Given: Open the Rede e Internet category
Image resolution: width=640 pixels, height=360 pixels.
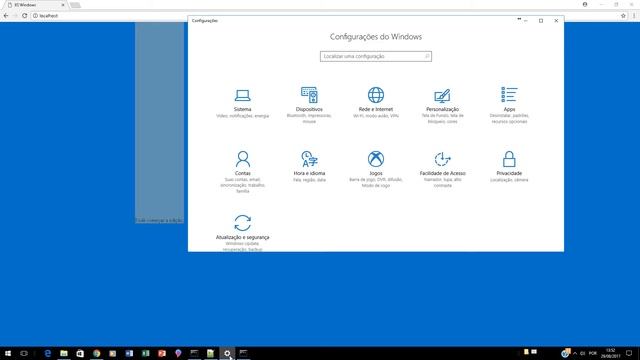Looking at the screenshot, I should (376, 103).
